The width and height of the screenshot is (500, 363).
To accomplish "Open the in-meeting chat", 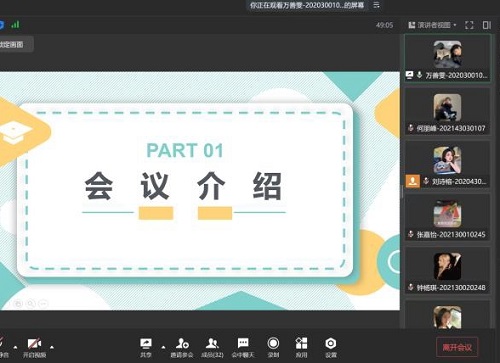I will click(243, 347).
